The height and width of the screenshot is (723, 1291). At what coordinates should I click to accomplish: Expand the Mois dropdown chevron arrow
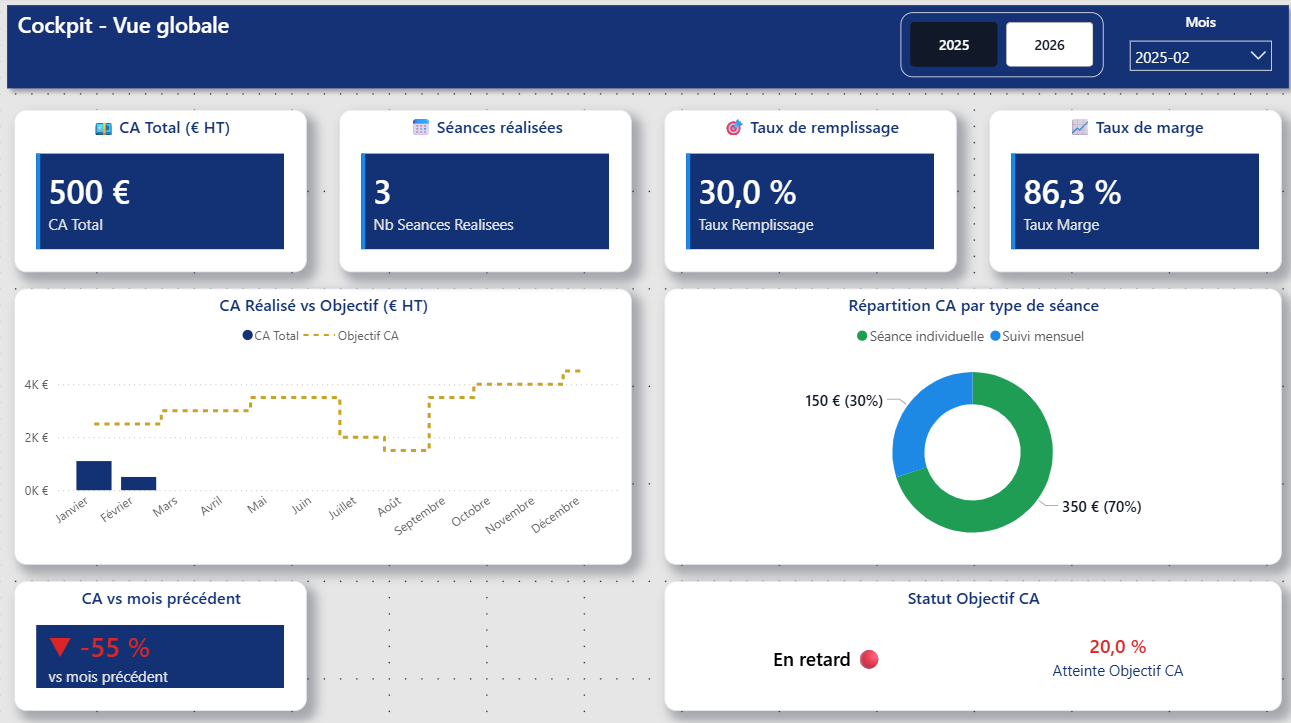1258,56
